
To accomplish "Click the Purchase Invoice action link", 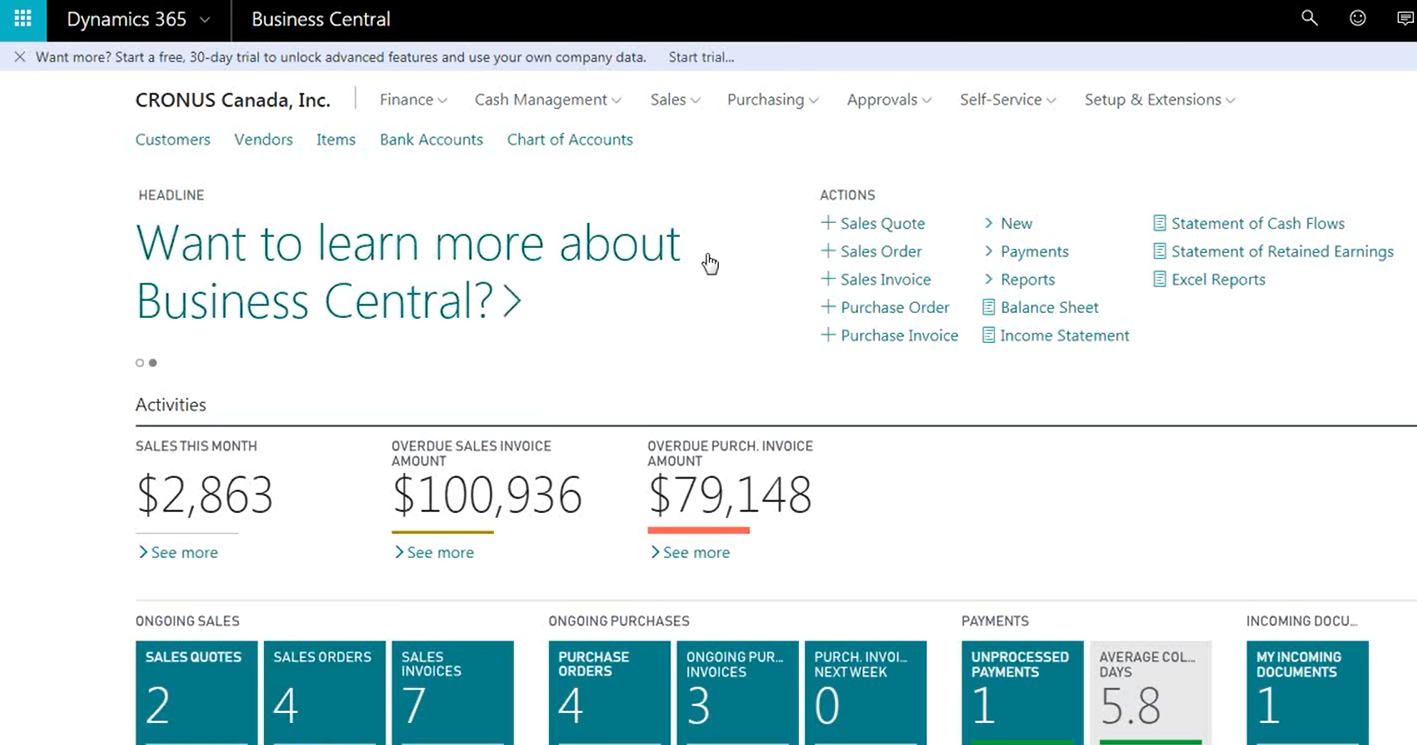I will pyautogui.click(x=899, y=335).
